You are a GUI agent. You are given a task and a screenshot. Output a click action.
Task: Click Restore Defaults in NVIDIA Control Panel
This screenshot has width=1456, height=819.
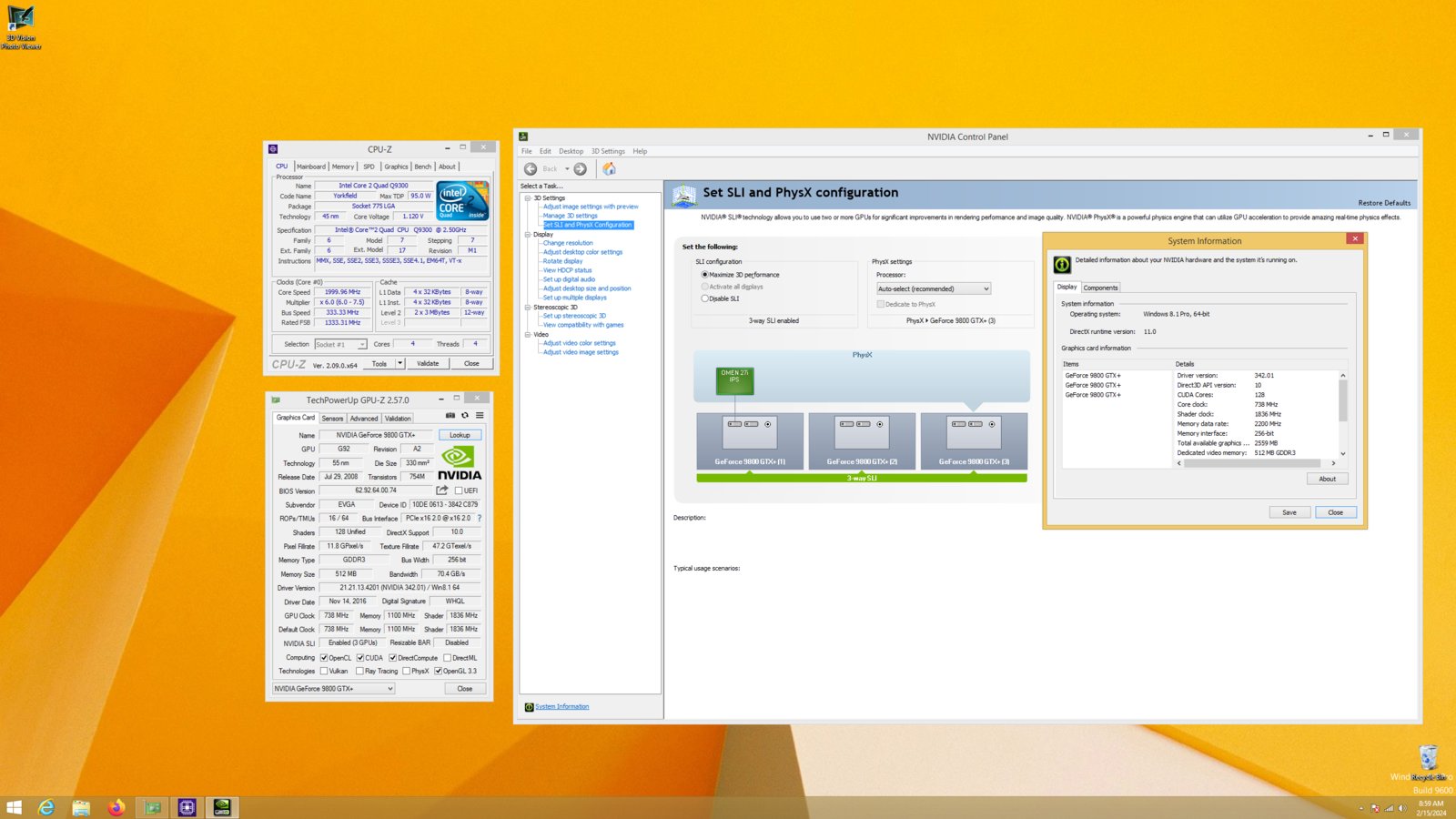[x=1384, y=203]
